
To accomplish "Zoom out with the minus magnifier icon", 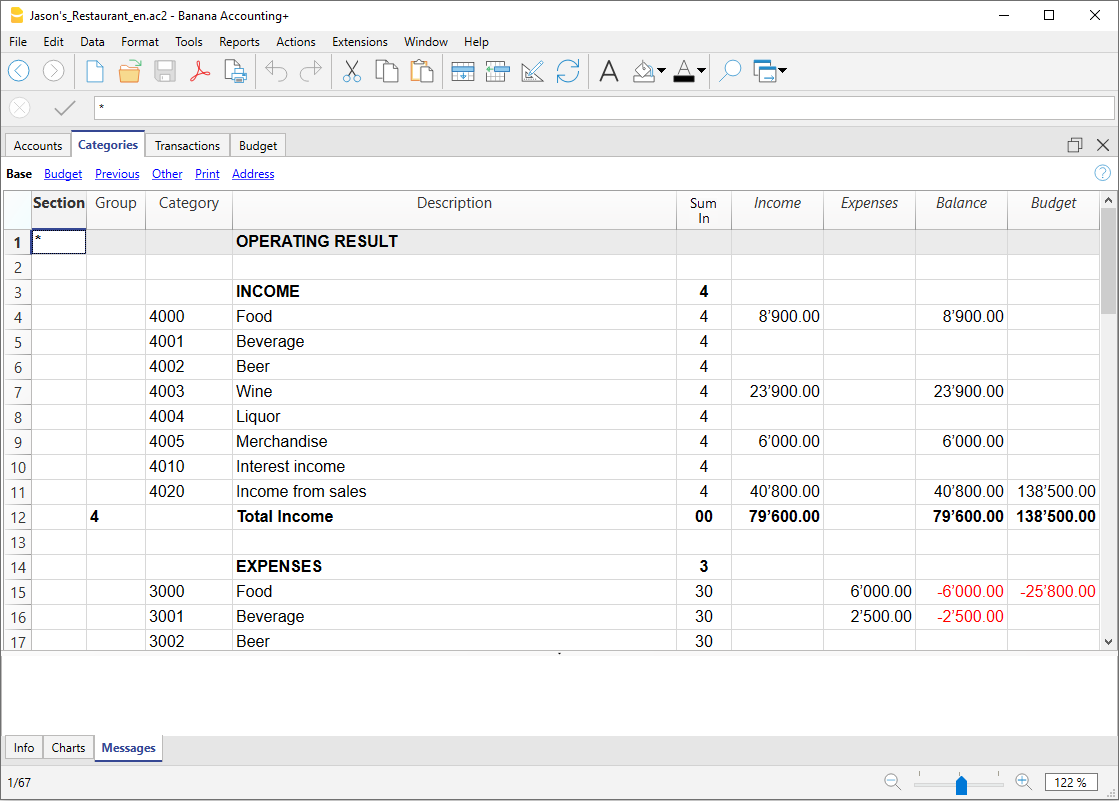I will [892, 782].
